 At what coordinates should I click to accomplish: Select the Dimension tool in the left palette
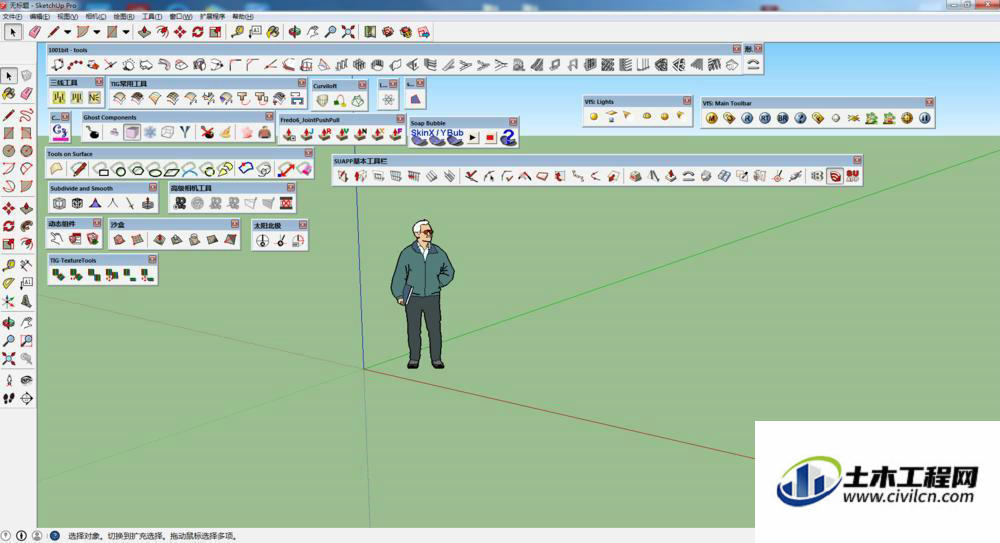pyautogui.click(x=26, y=265)
